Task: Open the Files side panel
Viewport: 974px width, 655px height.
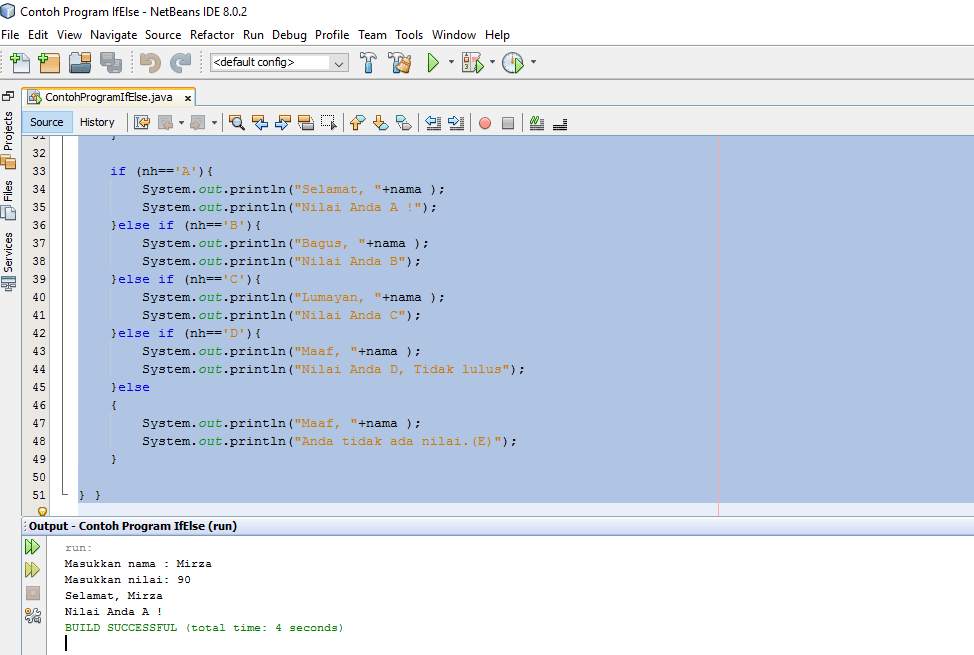Action: (8, 200)
